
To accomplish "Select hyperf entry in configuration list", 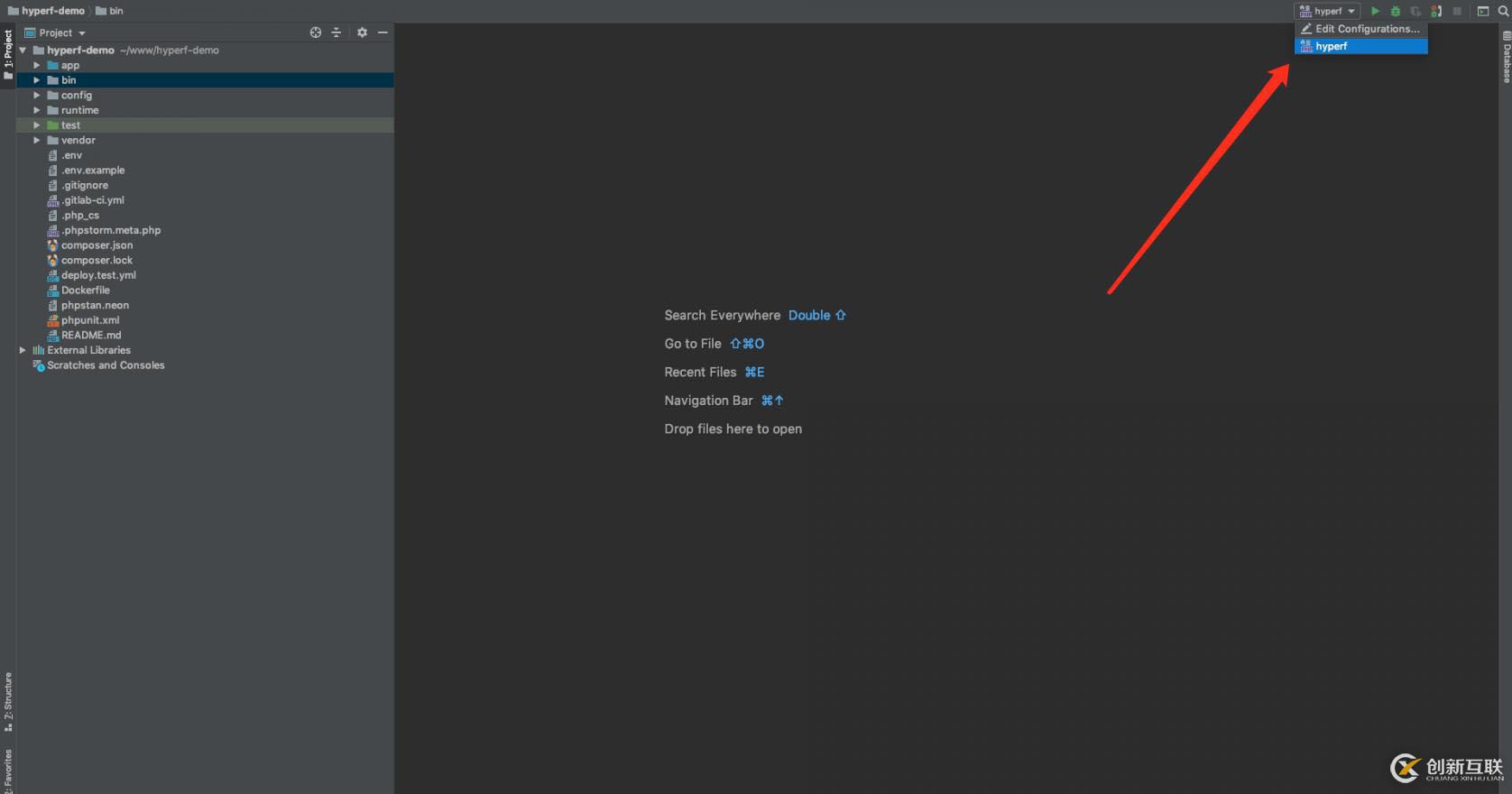I will [x=1360, y=46].
